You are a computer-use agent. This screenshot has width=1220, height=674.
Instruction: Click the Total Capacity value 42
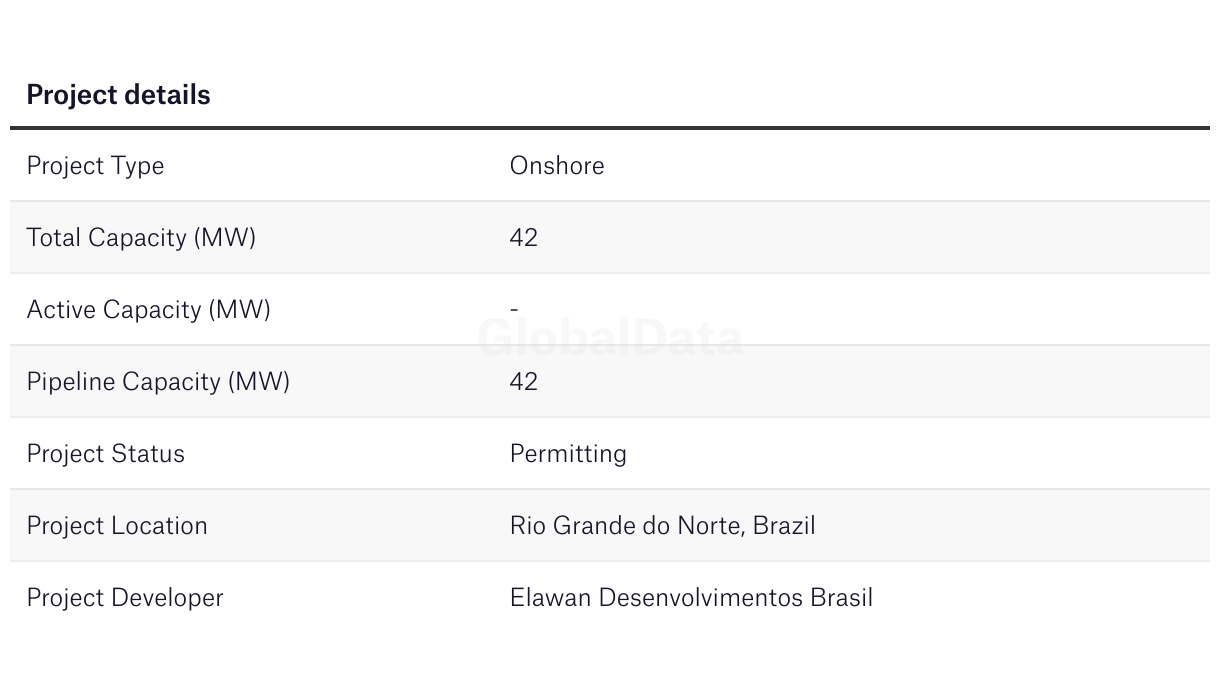click(524, 237)
